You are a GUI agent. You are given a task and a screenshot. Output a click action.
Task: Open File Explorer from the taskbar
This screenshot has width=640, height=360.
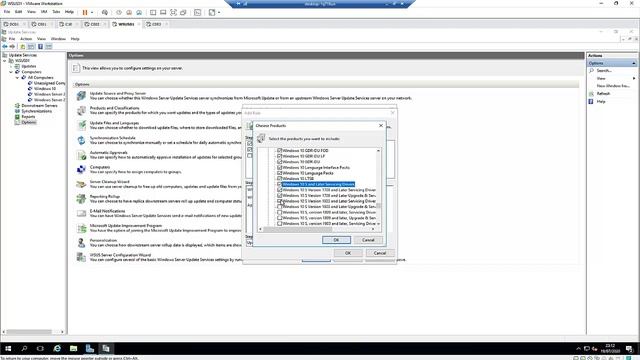73,348
